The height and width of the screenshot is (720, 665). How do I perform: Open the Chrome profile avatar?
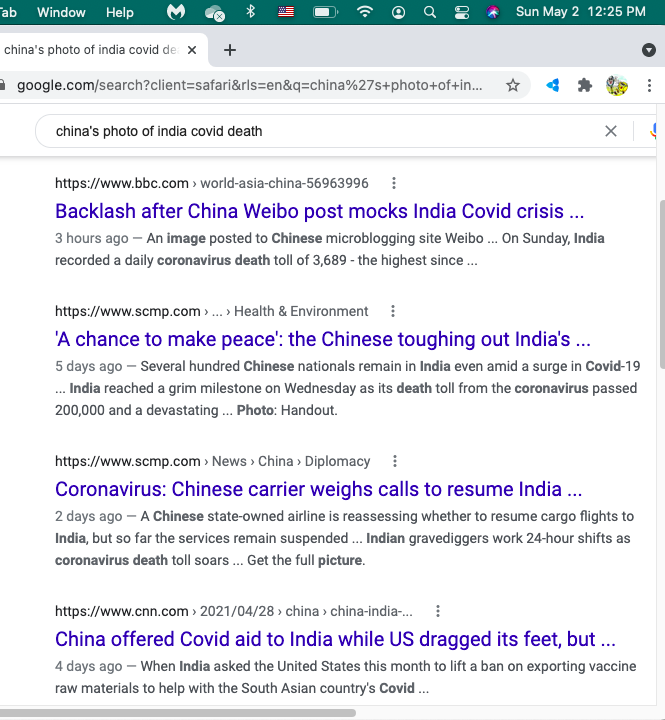point(616,85)
